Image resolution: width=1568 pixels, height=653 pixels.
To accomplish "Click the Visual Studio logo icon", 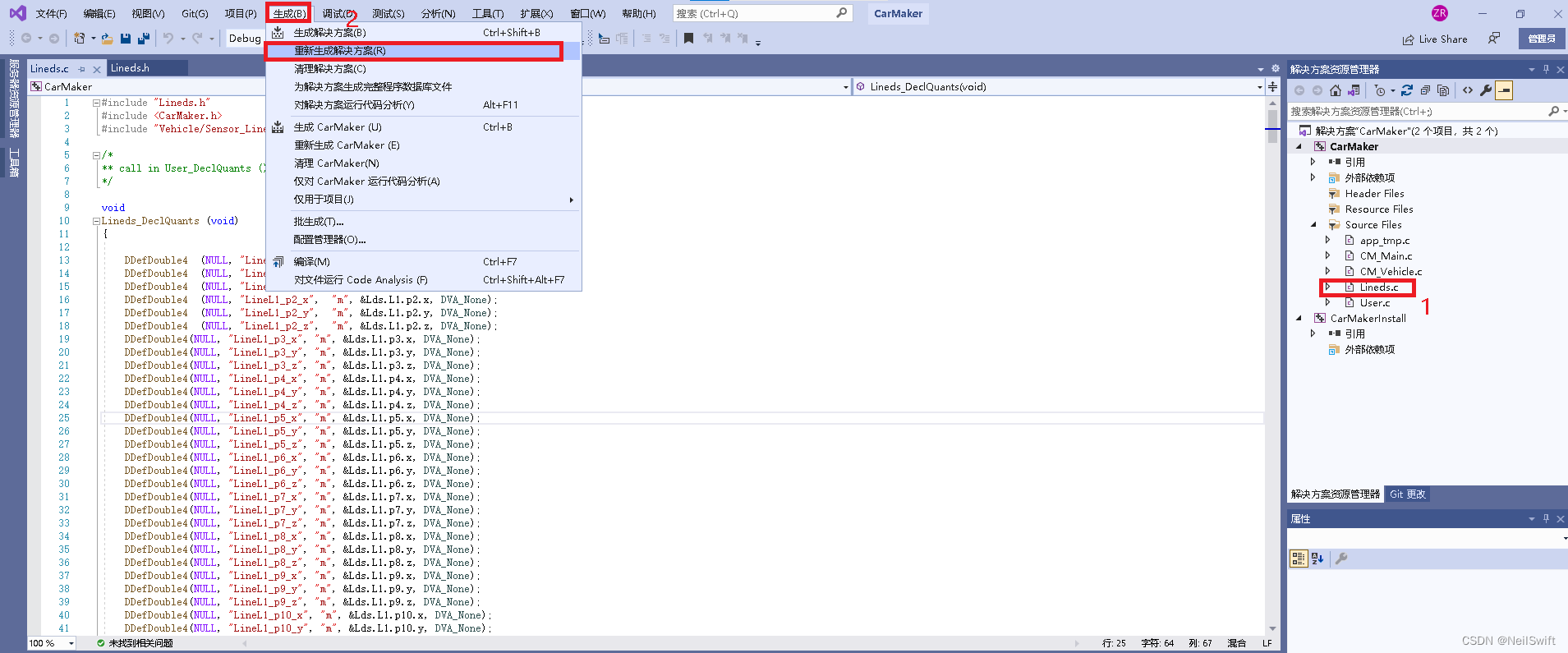I will click(x=17, y=13).
